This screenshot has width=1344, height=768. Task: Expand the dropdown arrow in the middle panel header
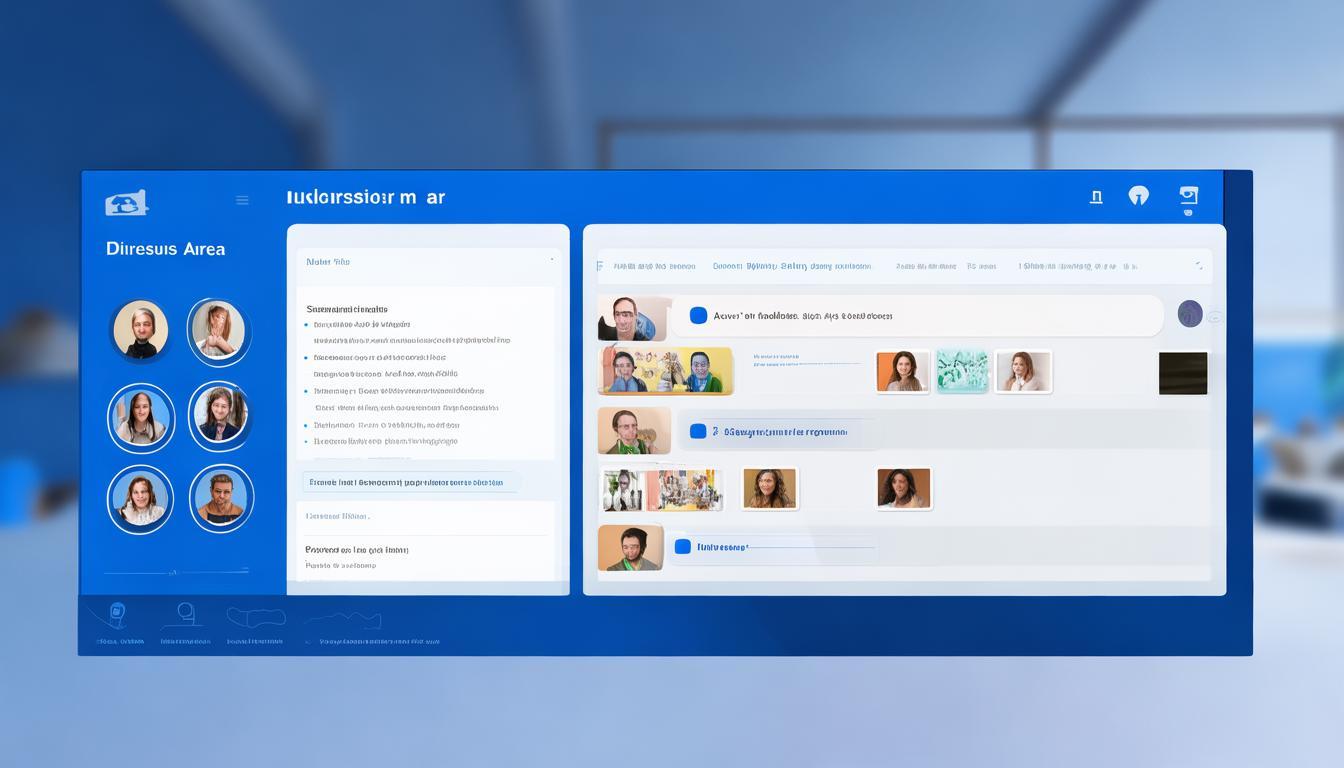pyautogui.click(x=551, y=260)
